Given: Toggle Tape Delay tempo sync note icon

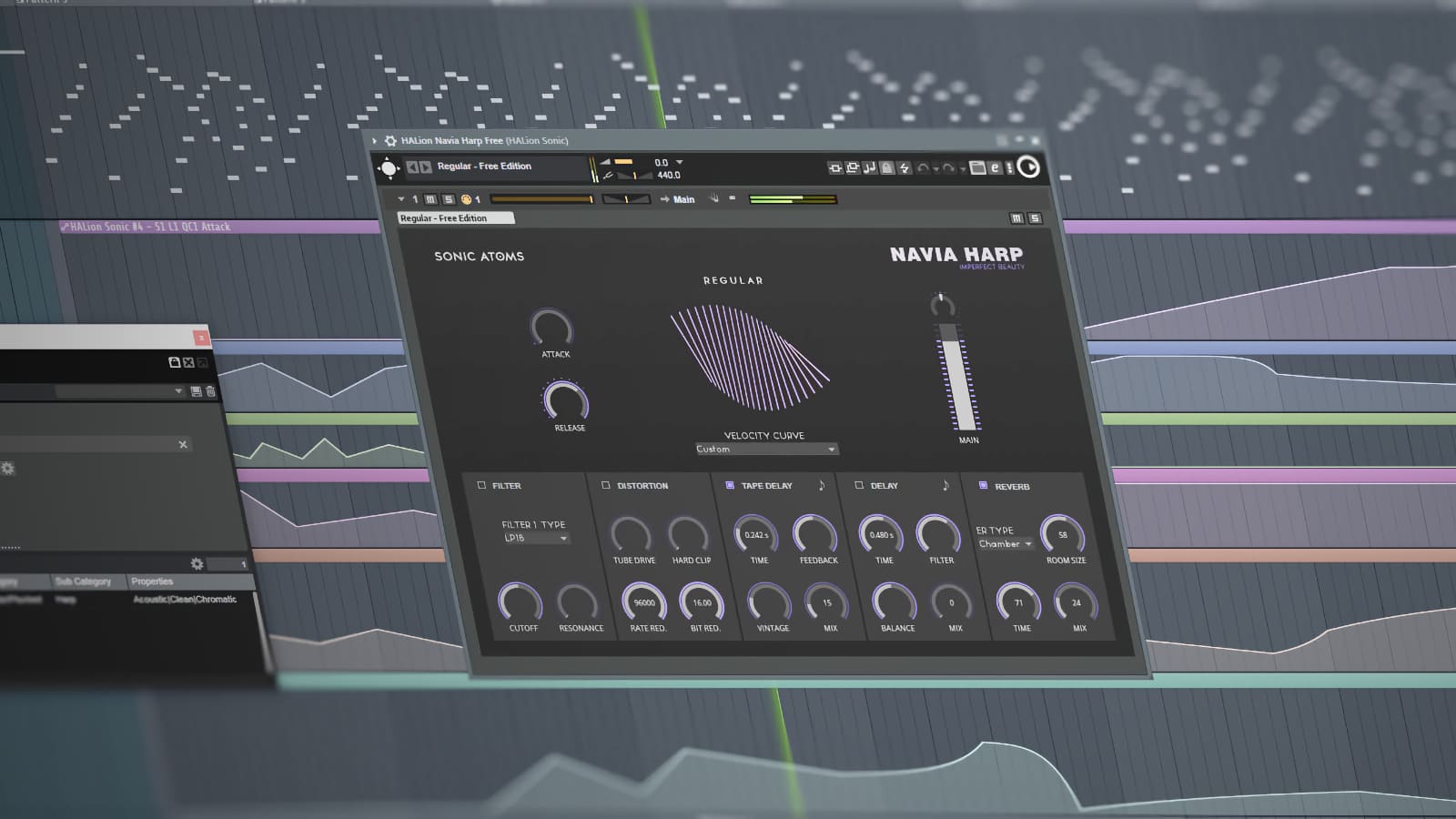Looking at the screenshot, I should point(822,485).
